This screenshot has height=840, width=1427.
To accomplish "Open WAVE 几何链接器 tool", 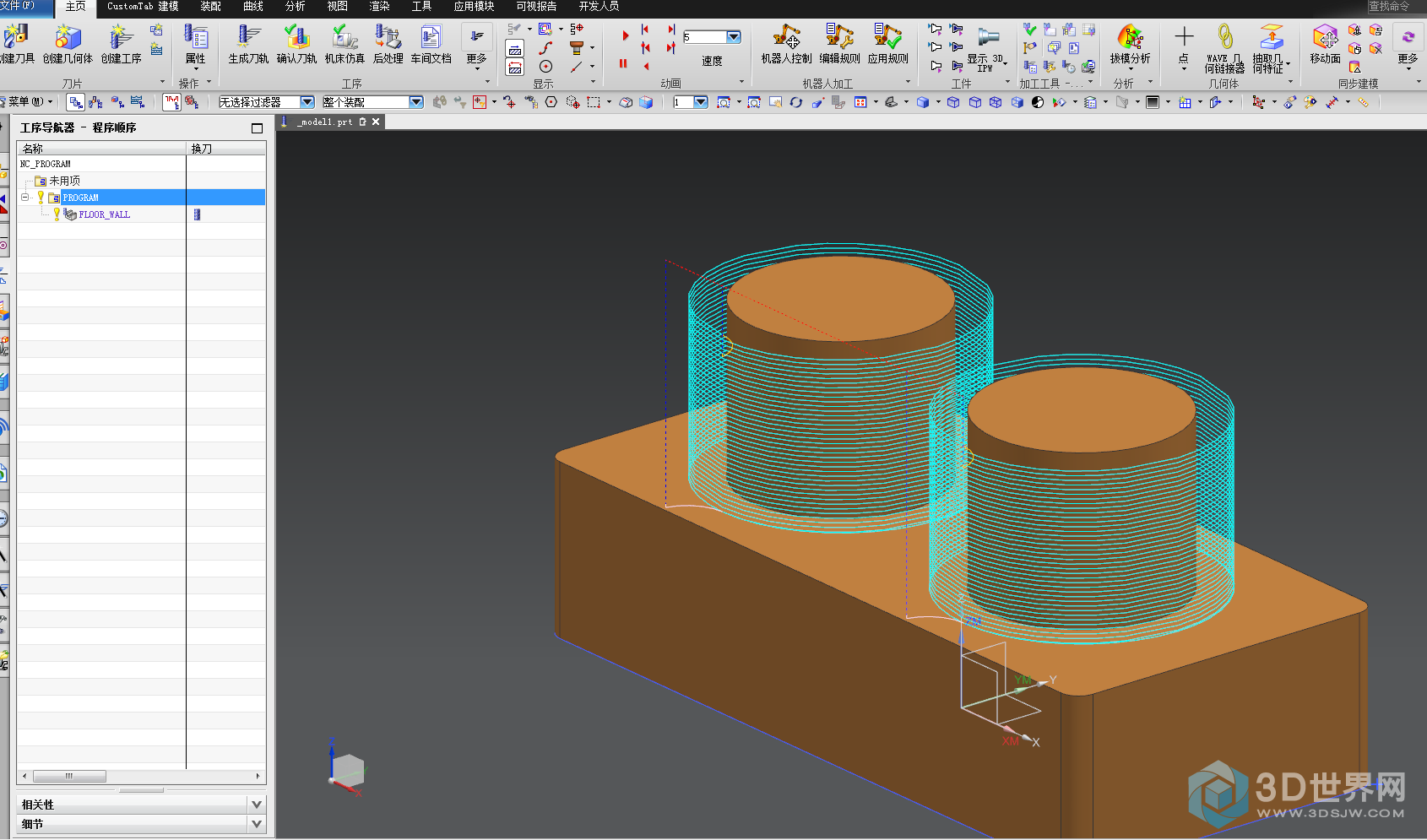I will (x=1224, y=49).
